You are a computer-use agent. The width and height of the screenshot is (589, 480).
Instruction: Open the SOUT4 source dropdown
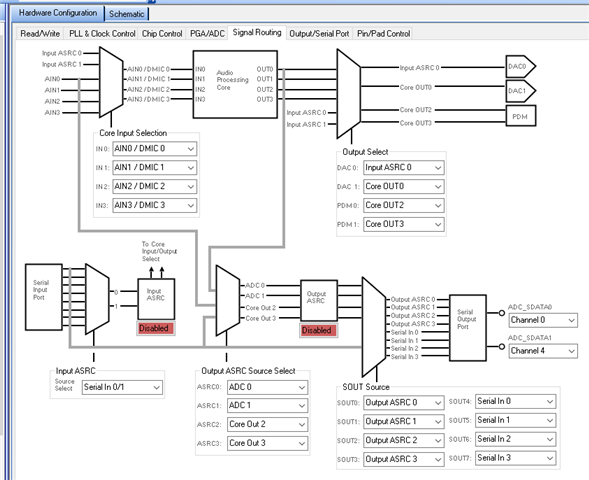(x=515, y=402)
